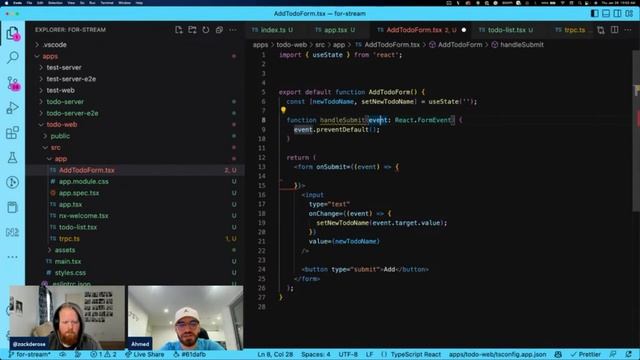Open editor more actions ellipsis
Image resolution: width=640 pixels, height=360 pixels.
click(628, 30)
